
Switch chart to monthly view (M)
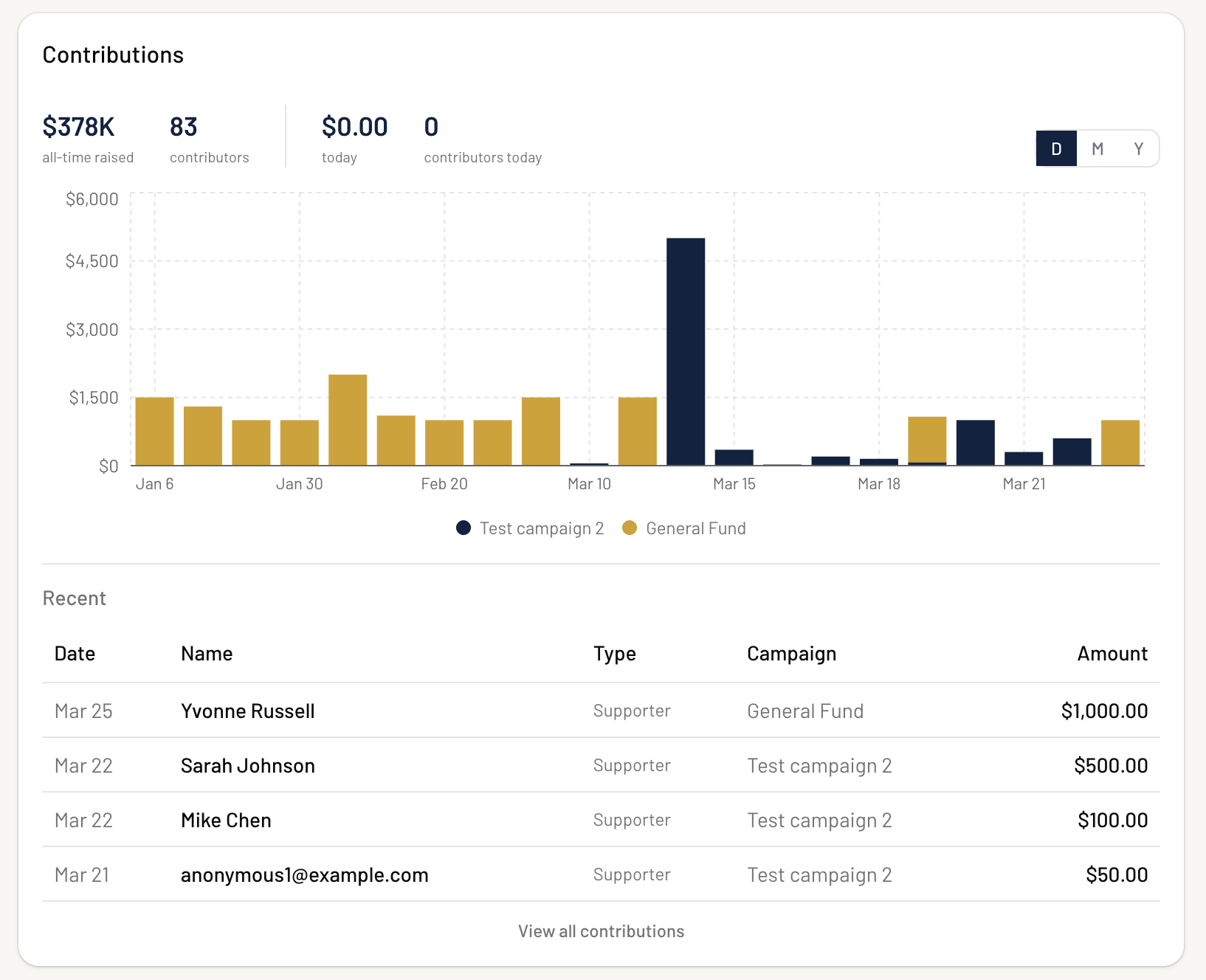pyautogui.click(x=1098, y=149)
